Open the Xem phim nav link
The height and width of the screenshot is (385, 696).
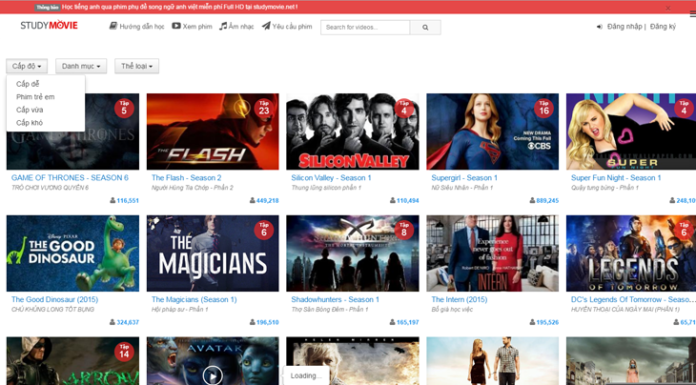pos(197,27)
